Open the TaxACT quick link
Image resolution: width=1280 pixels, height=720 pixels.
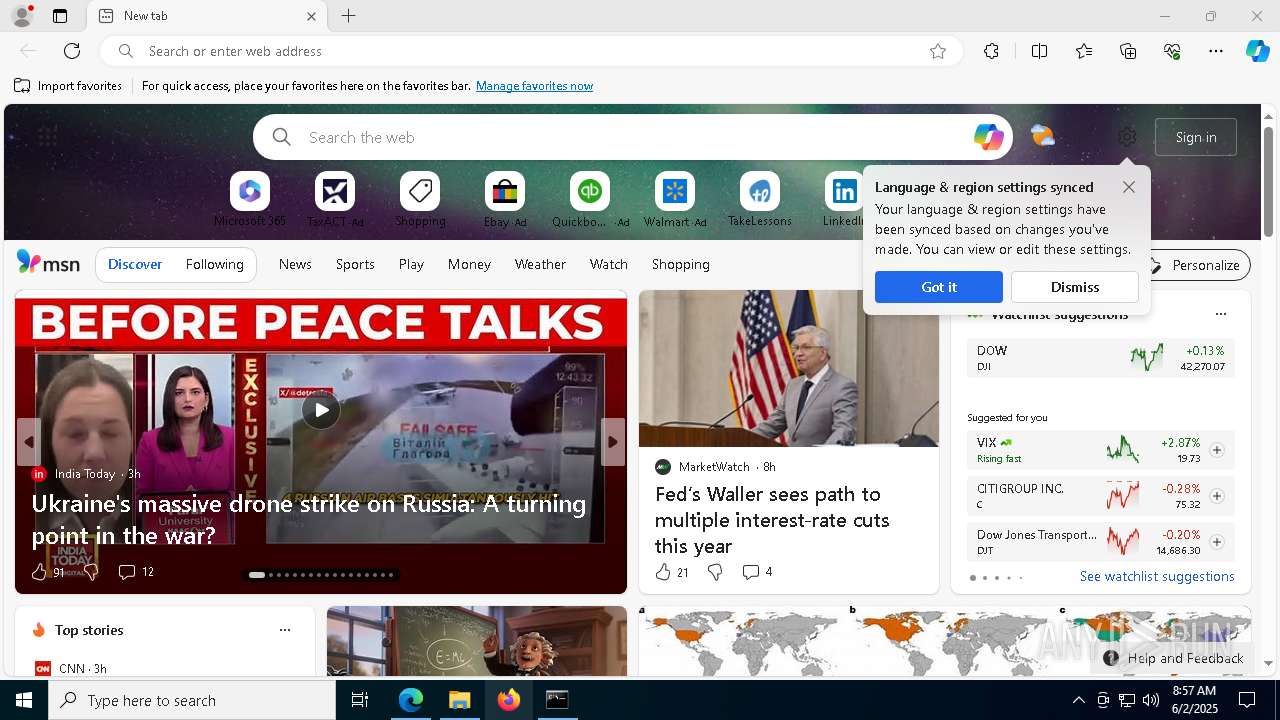[335, 199]
